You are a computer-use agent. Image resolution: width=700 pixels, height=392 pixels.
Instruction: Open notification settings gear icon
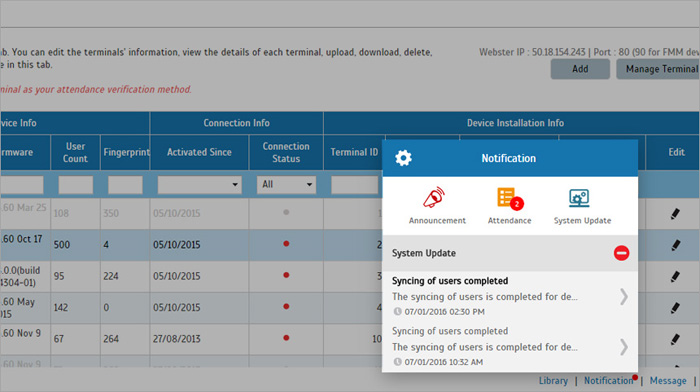coord(403,158)
